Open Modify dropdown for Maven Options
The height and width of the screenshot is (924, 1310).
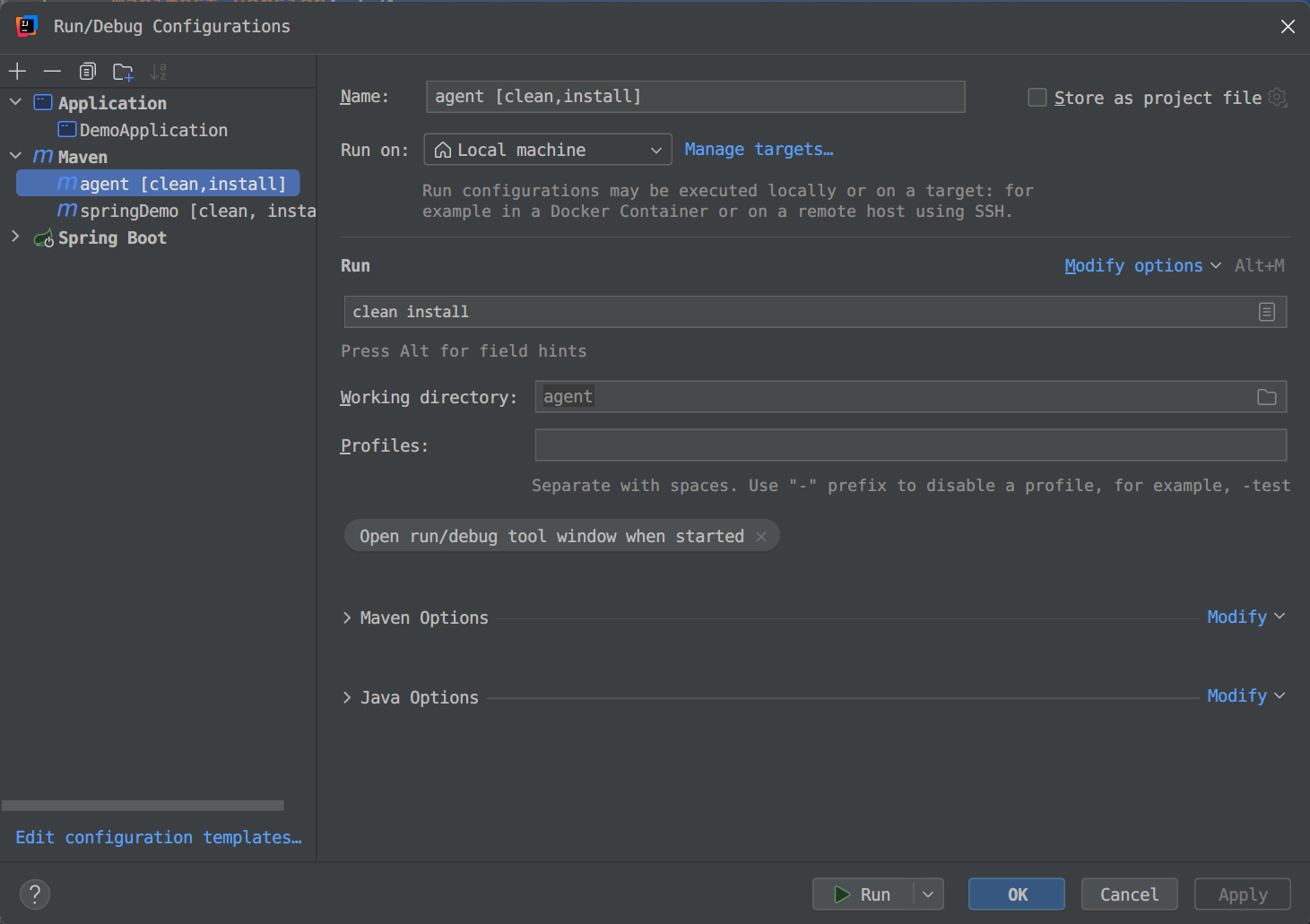pos(1245,617)
